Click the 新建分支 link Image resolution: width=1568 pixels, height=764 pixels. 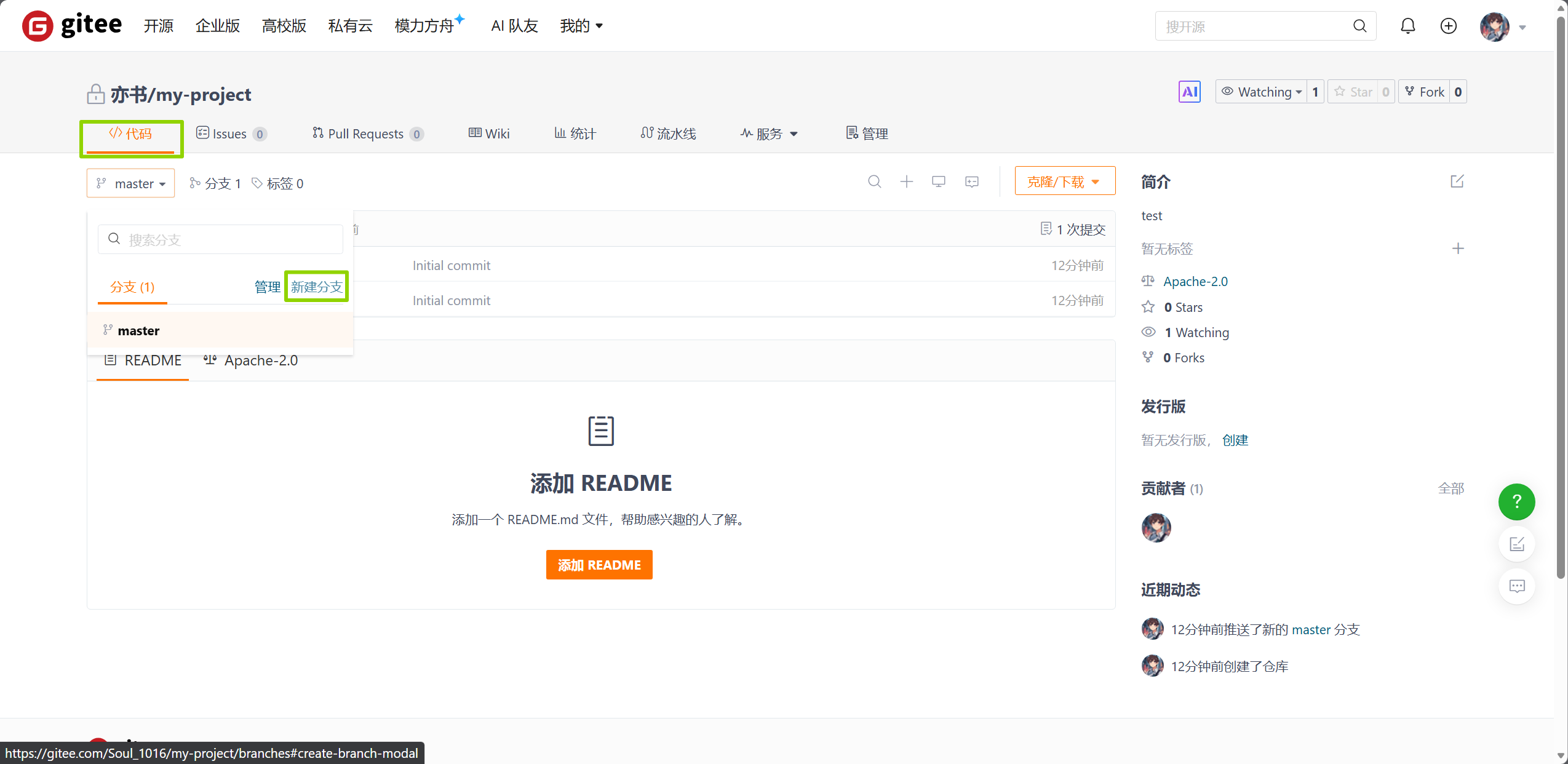[x=316, y=287]
